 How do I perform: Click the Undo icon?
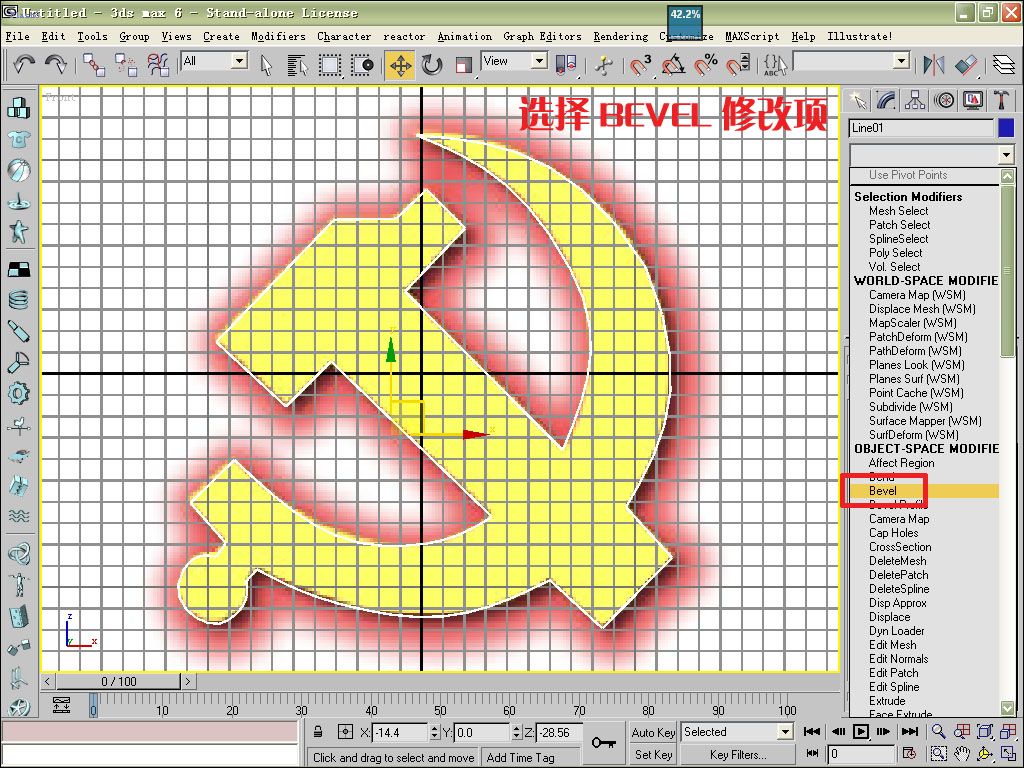click(x=23, y=64)
